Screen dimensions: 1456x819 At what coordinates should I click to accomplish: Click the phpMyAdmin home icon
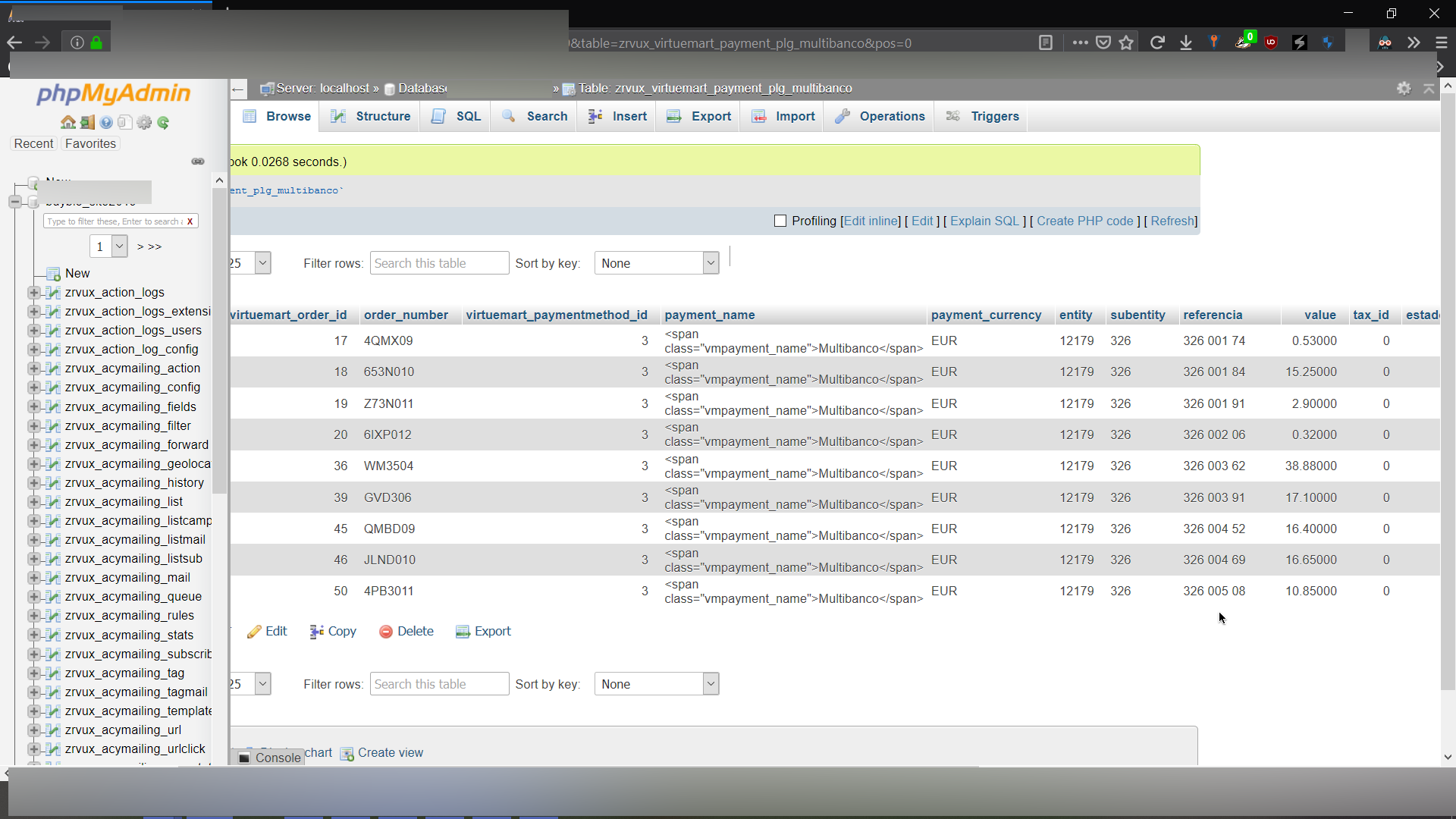pyautogui.click(x=68, y=122)
